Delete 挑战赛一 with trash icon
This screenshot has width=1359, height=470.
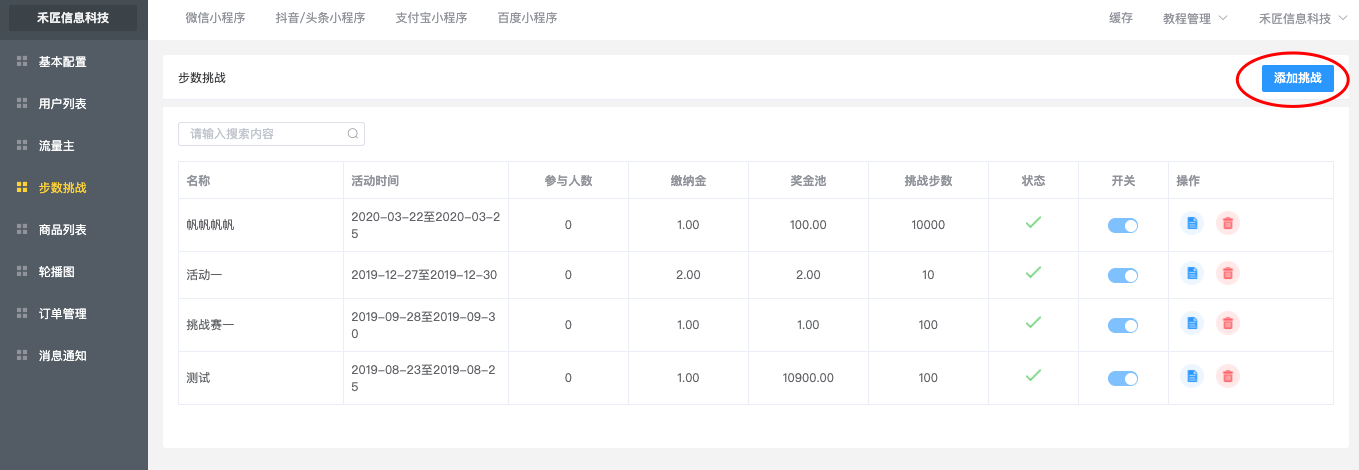coord(1227,323)
